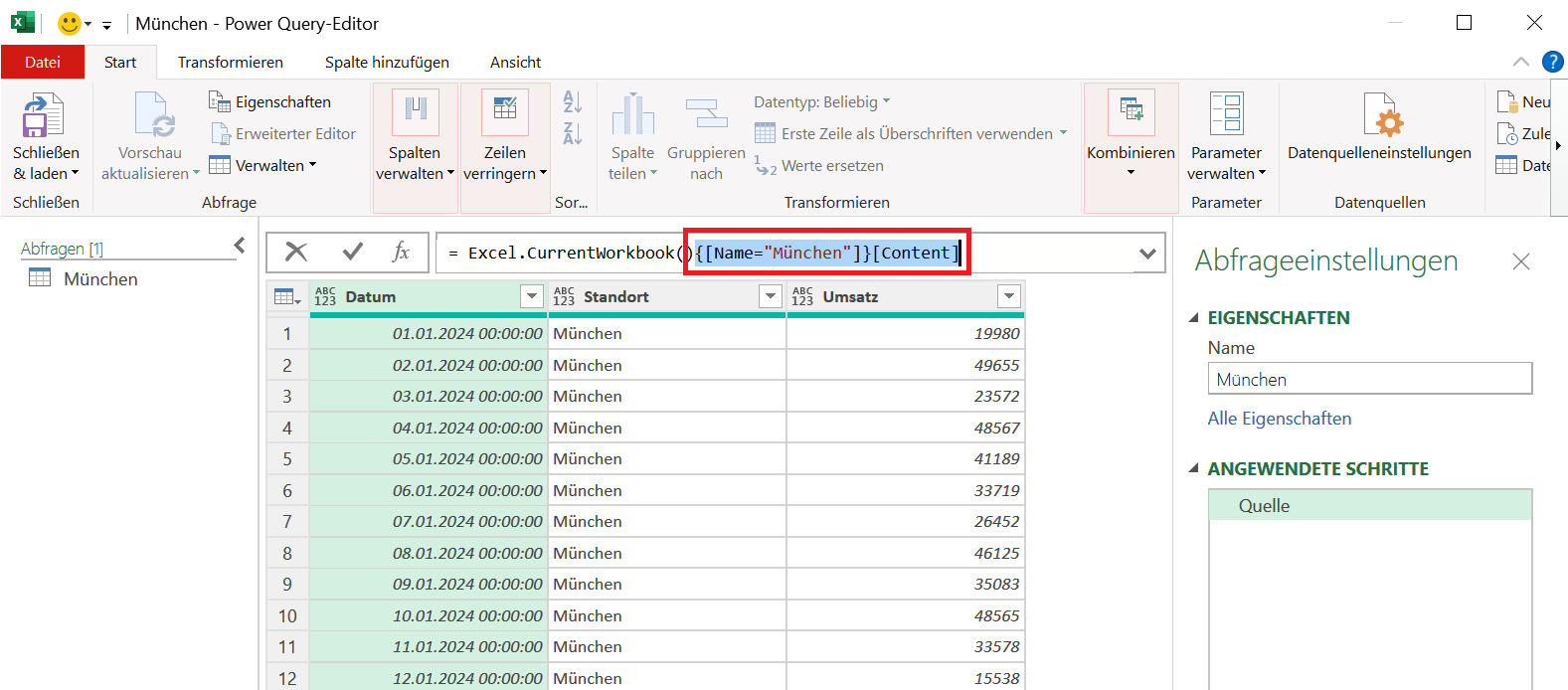Image resolution: width=1568 pixels, height=690 pixels.
Task: Select the Umsatz column header
Action: 905,296
